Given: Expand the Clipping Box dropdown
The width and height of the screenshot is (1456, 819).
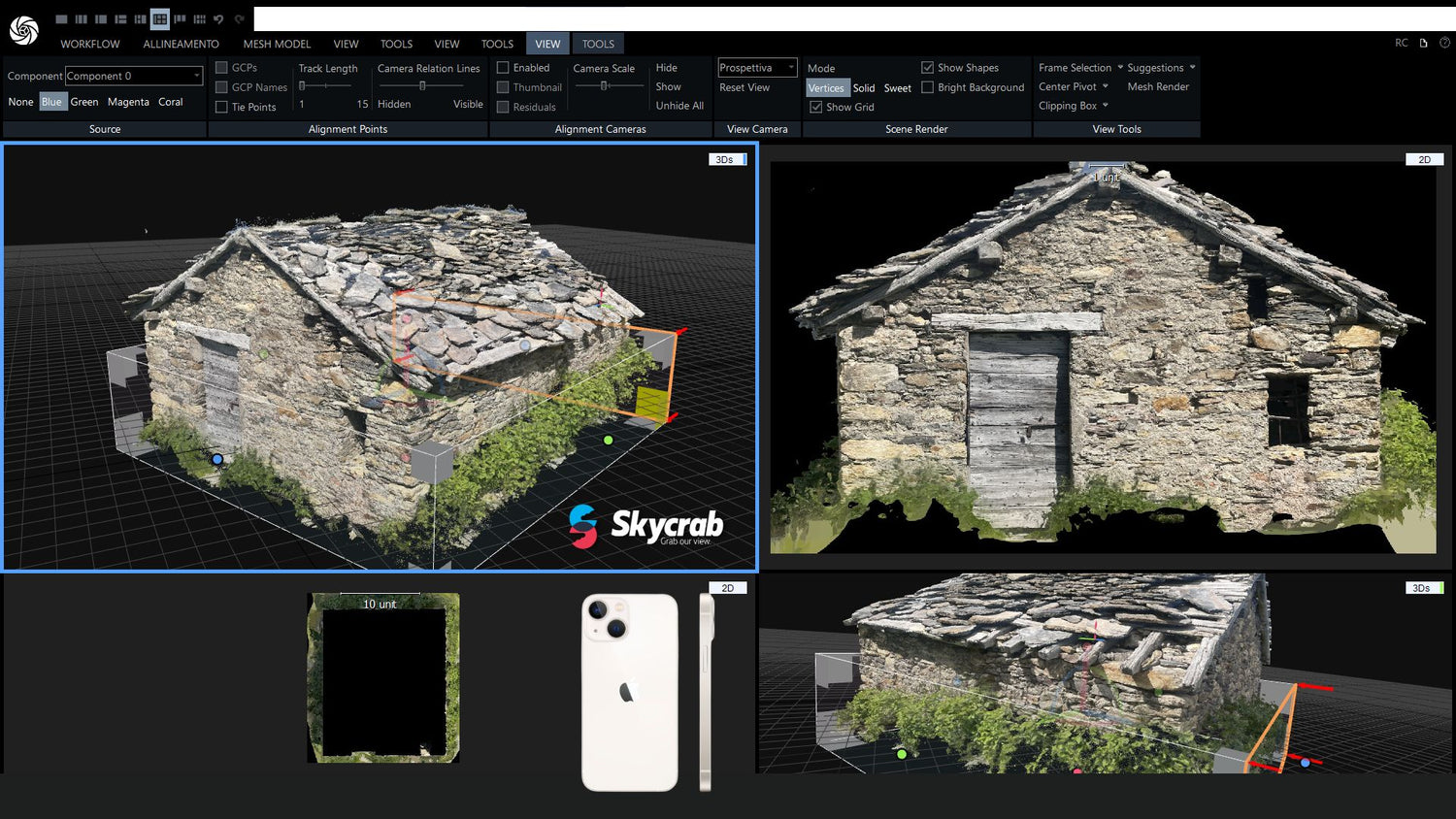Looking at the screenshot, I should [x=1073, y=105].
